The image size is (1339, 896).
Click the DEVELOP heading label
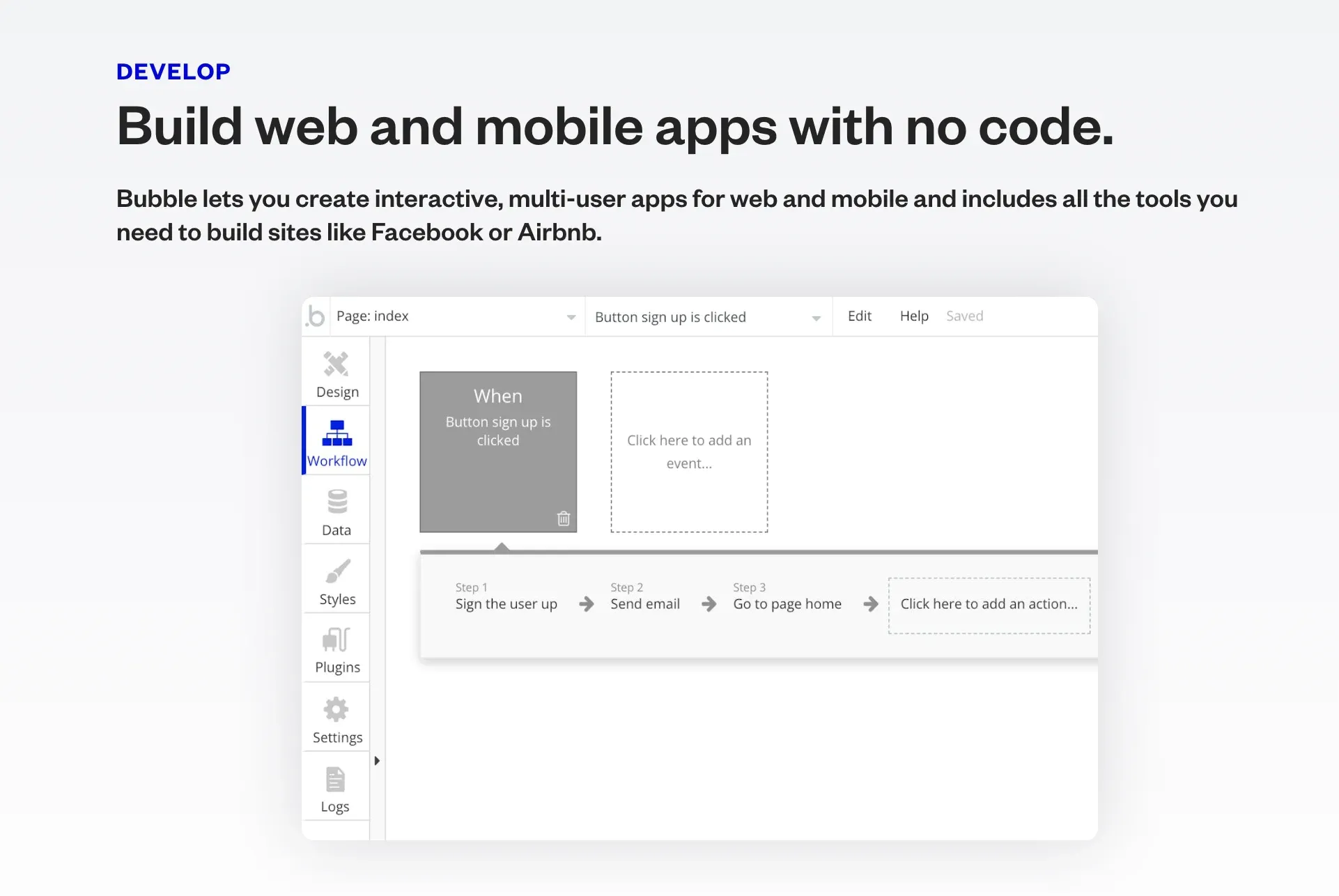173,72
